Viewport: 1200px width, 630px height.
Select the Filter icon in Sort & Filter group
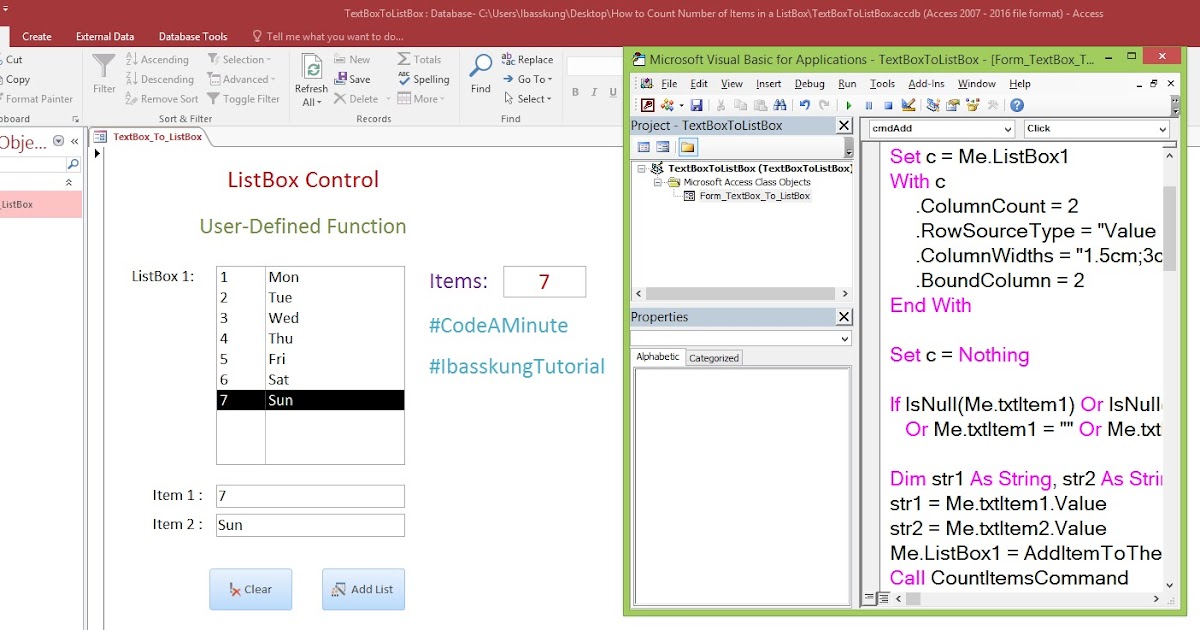(x=103, y=72)
